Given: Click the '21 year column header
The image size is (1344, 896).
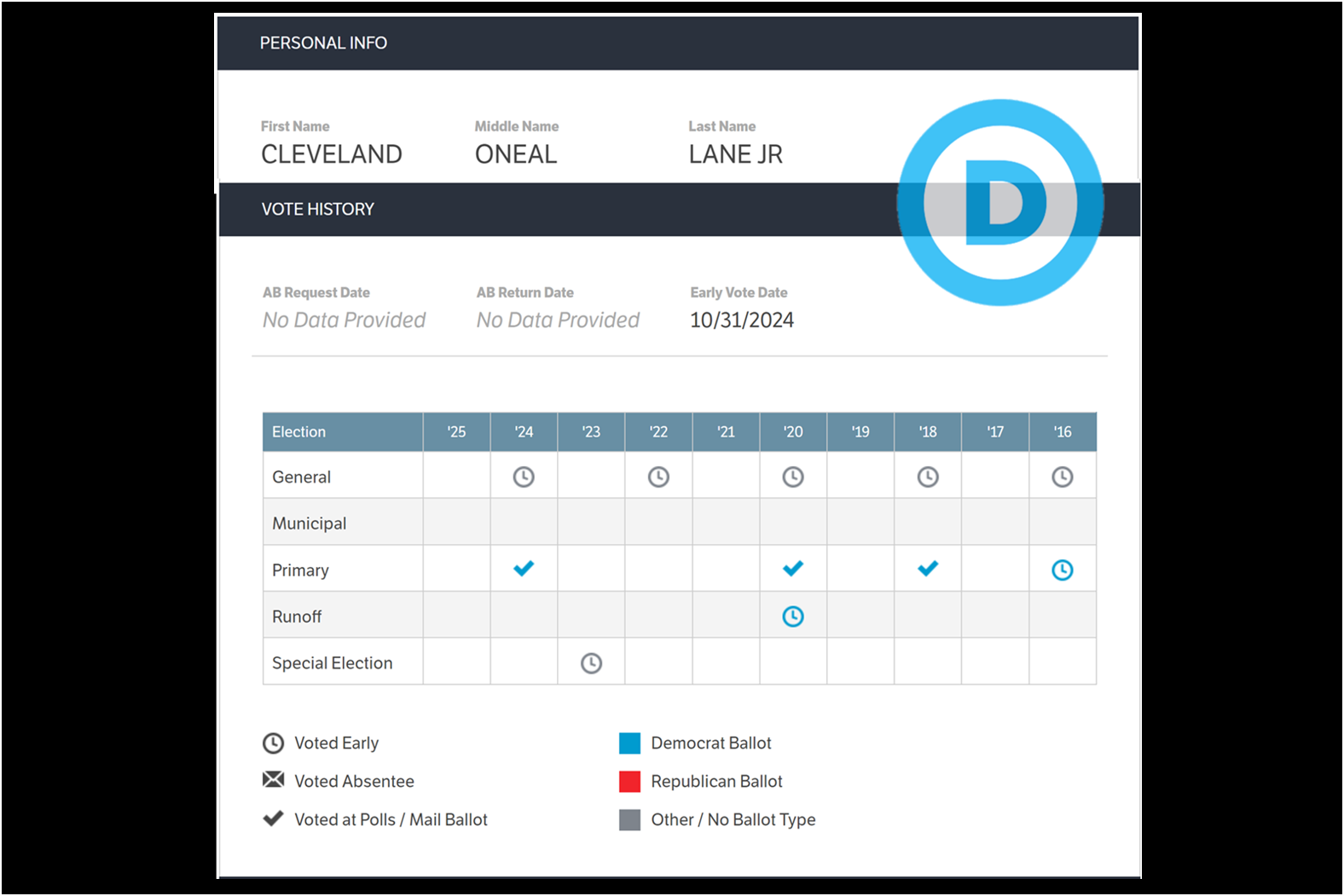Looking at the screenshot, I should pyautogui.click(x=726, y=432).
